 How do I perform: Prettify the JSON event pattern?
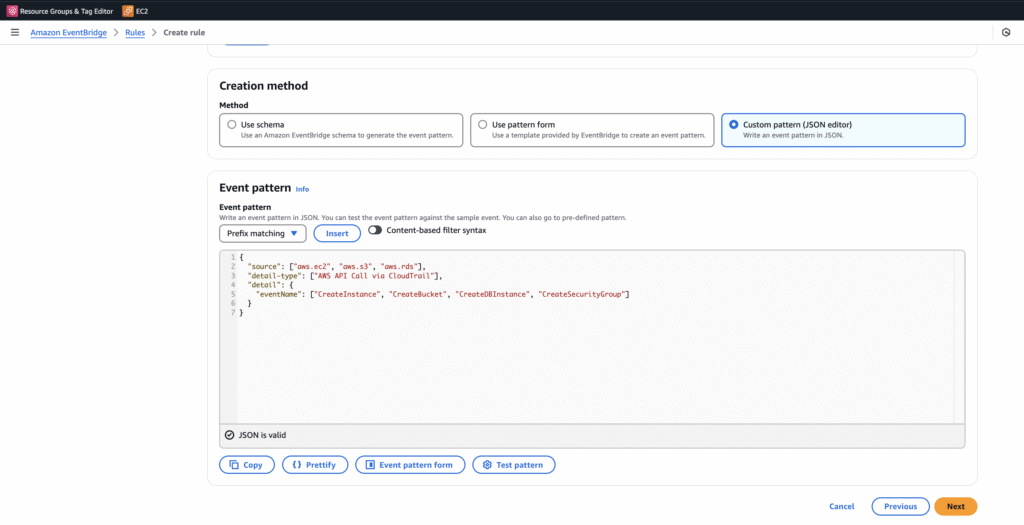tap(315, 465)
